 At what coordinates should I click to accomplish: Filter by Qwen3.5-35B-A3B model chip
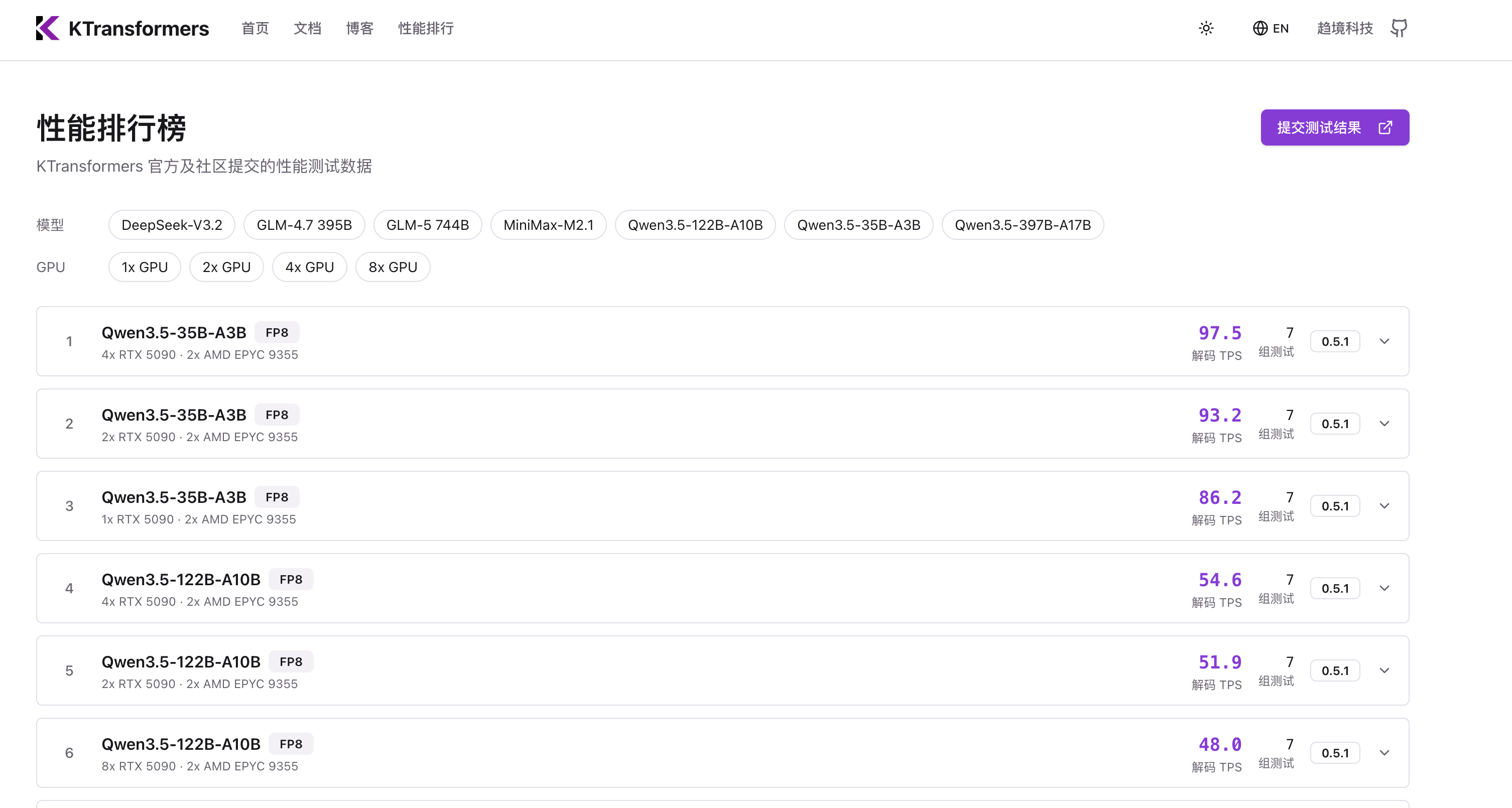(x=859, y=225)
